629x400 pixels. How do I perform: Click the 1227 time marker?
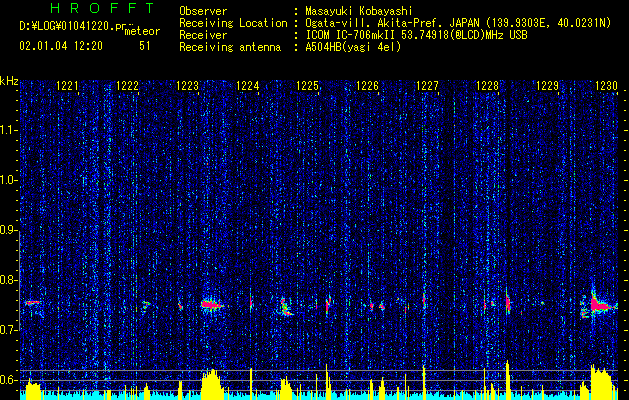427,86
